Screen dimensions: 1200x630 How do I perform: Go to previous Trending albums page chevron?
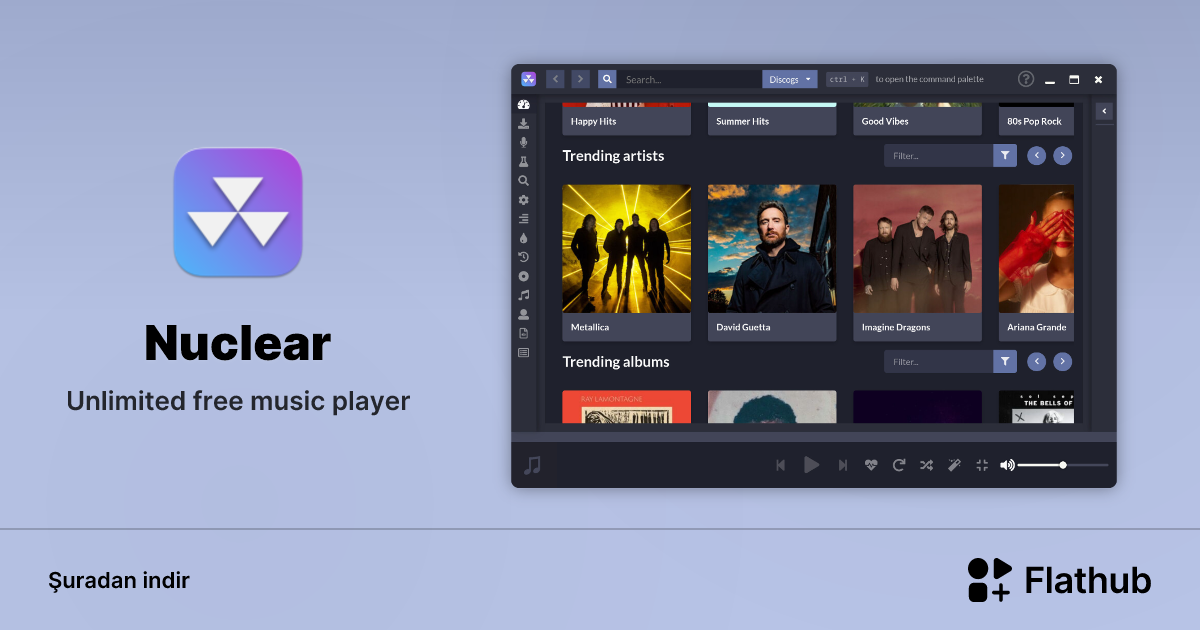click(x=1036, y=361)
